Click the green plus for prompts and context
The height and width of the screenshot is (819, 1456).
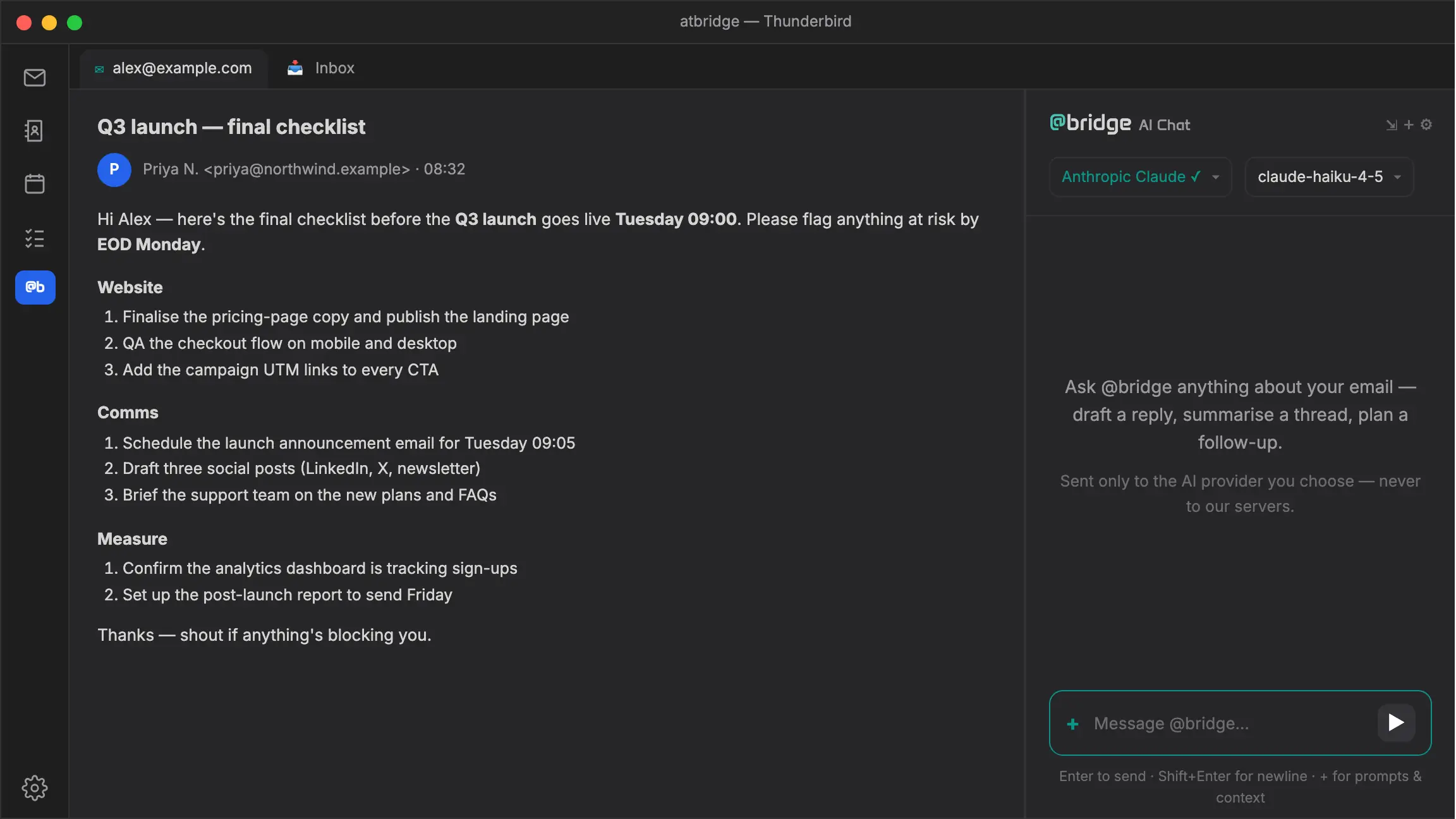pyautogui.click(x=1072, y=724)
